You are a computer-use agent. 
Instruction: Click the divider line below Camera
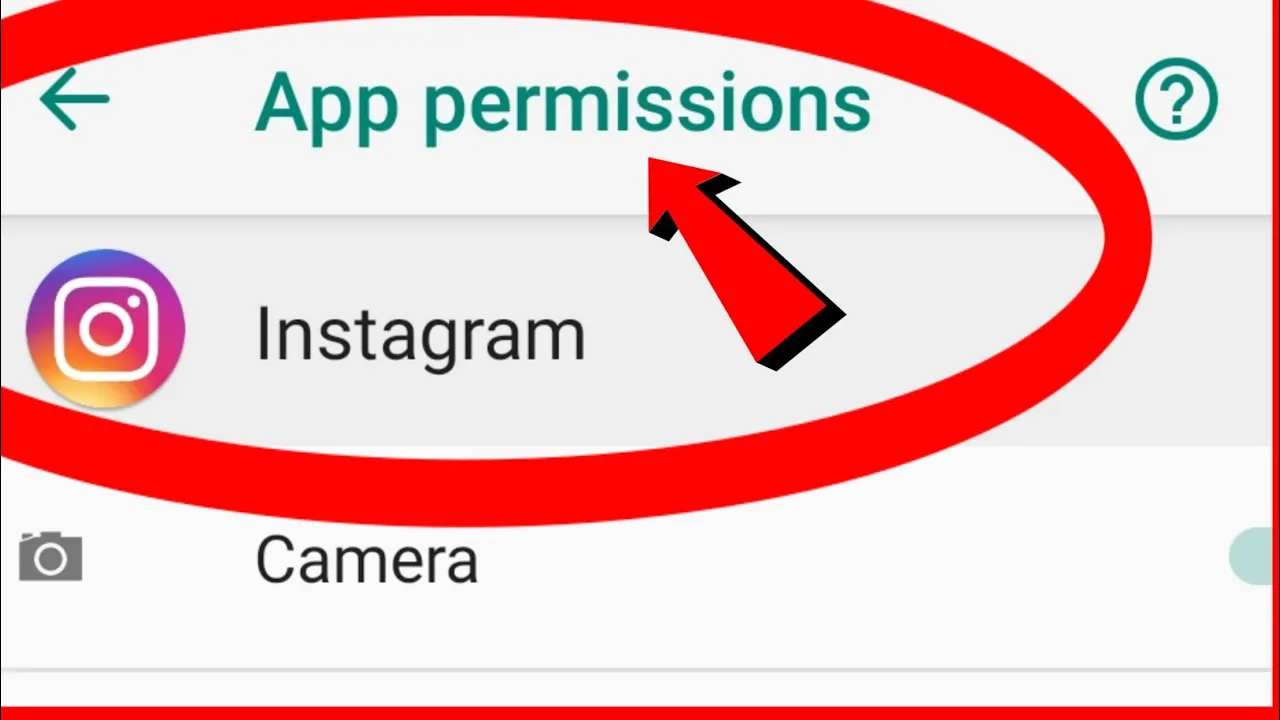click(640, 669)
